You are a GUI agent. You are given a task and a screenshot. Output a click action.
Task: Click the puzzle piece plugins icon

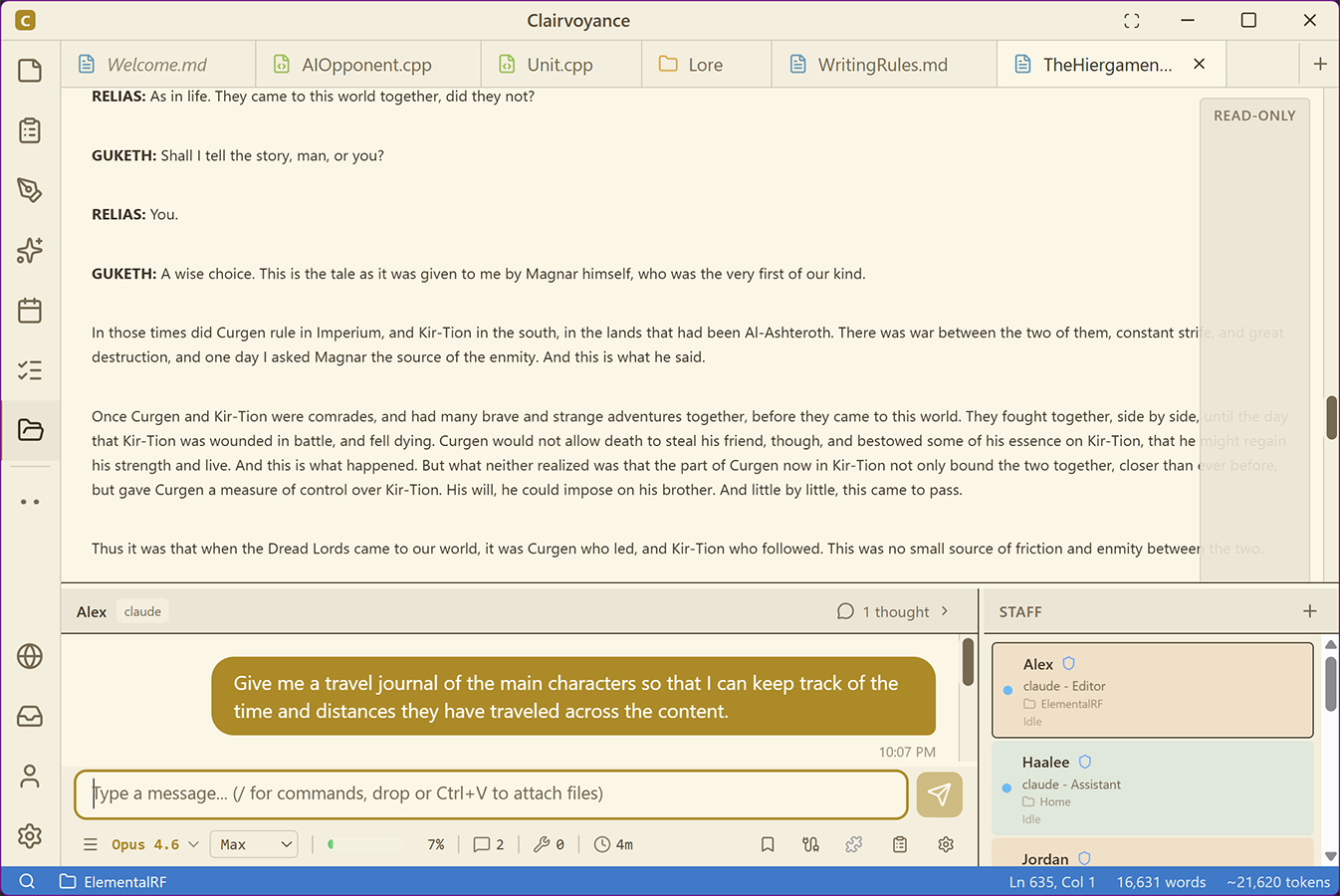pyautogui.click(x=854, y=844)
